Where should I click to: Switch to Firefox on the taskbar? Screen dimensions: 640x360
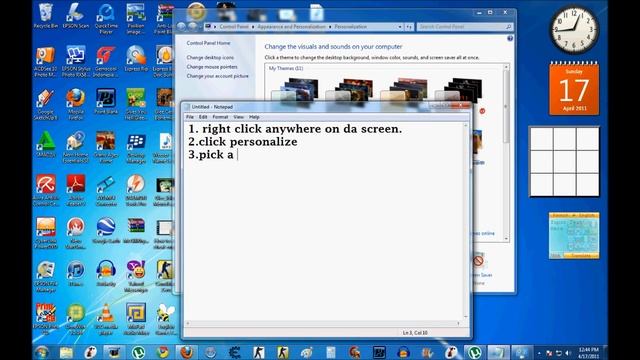[x=187, y=352]
